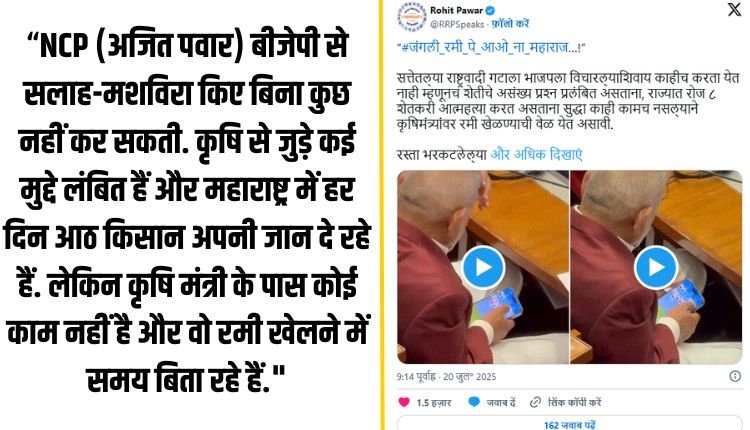Image resolution: width=750 pixels, height=430 pixels.
Task: Click the blue verified badge
Action: pos(490,10)
